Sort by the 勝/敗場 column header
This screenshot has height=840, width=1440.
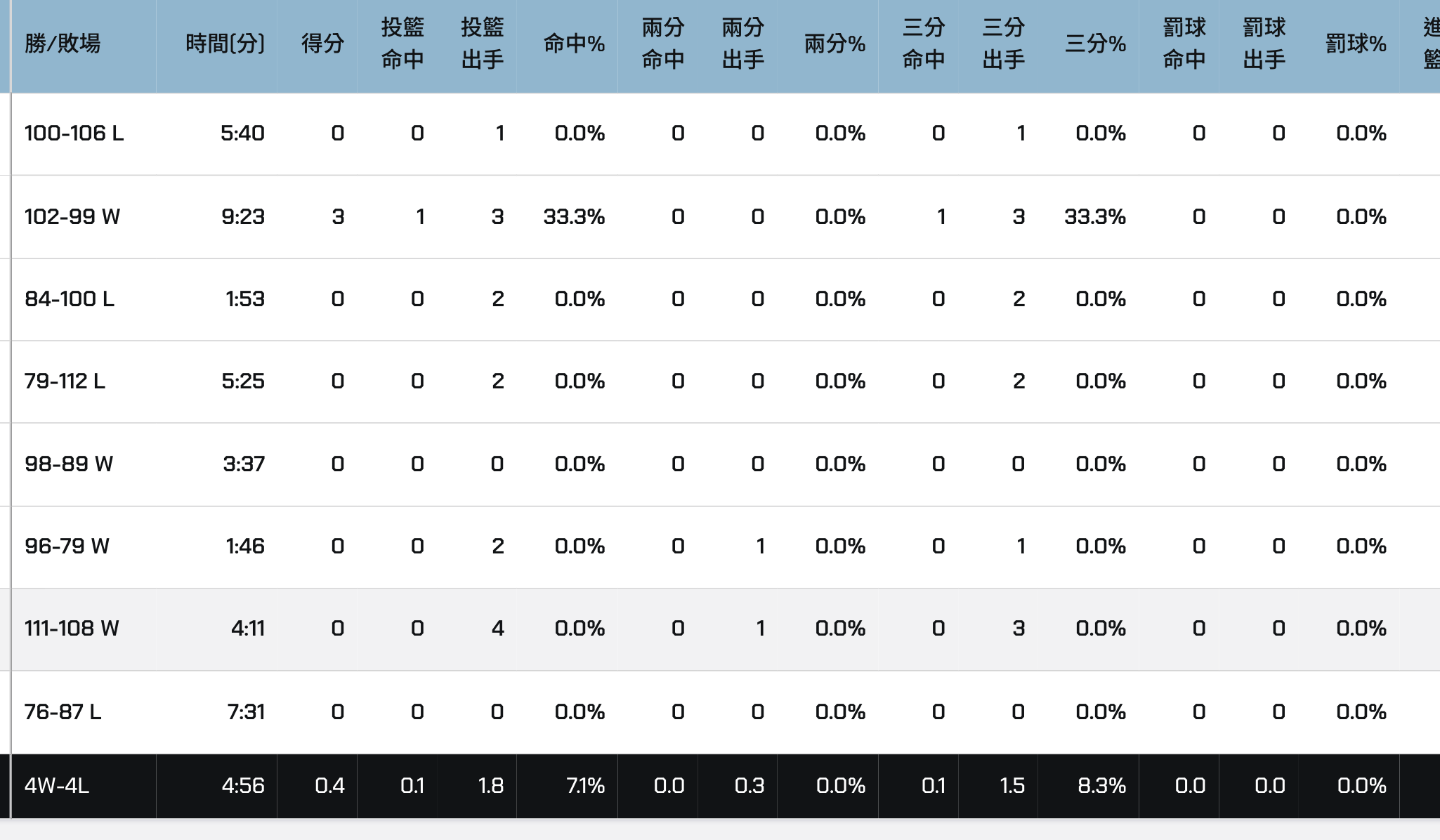point(63,44)
